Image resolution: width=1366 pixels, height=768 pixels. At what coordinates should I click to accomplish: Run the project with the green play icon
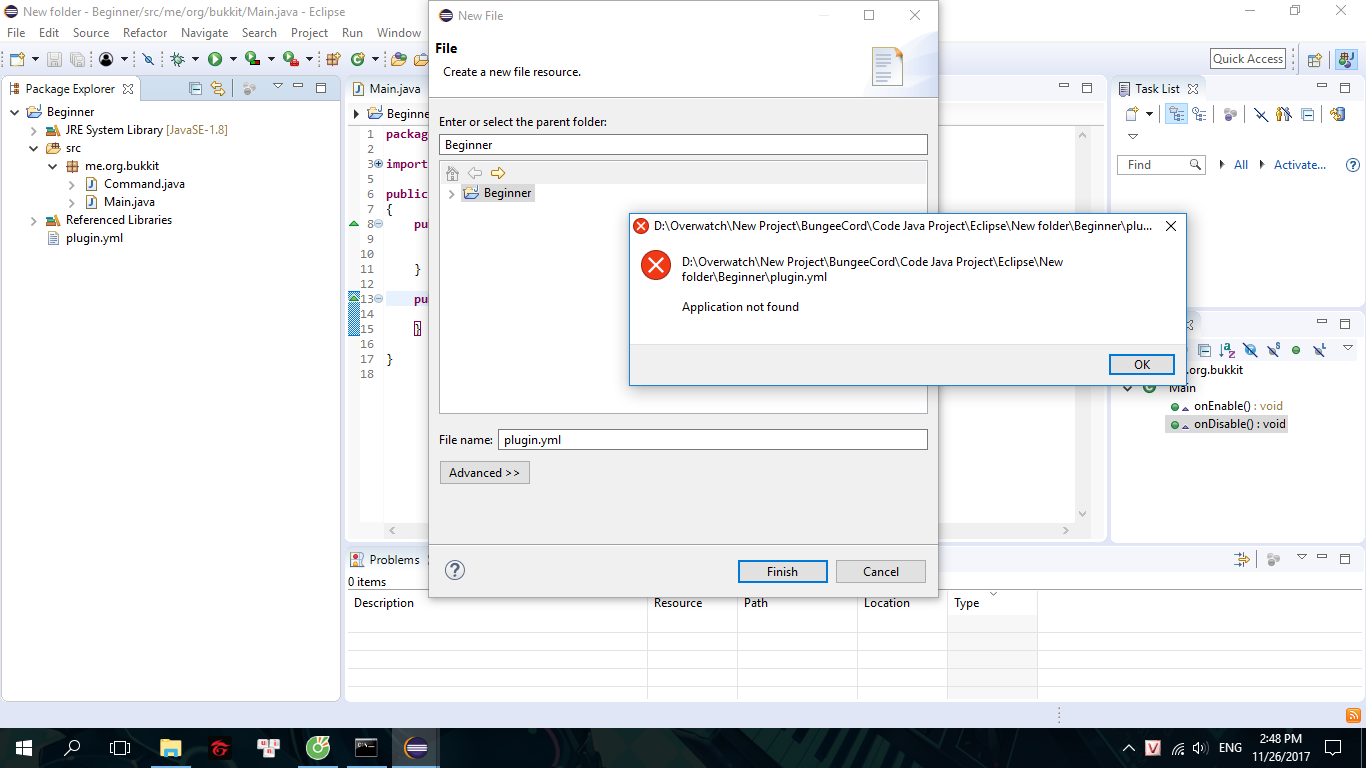214,60
